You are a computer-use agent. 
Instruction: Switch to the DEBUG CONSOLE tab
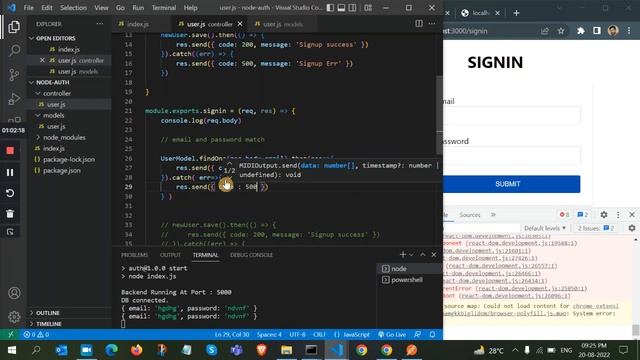251,255
